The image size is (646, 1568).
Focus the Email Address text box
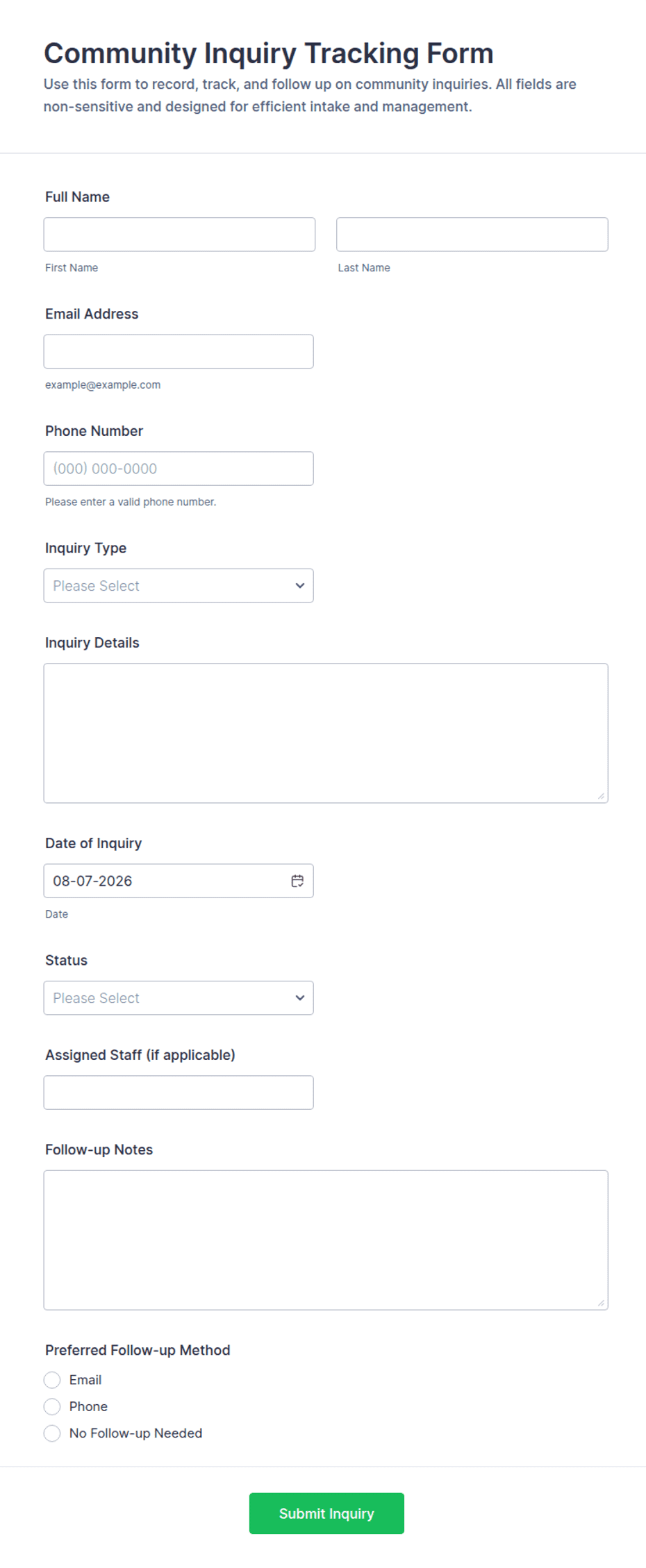pos(179,352)
